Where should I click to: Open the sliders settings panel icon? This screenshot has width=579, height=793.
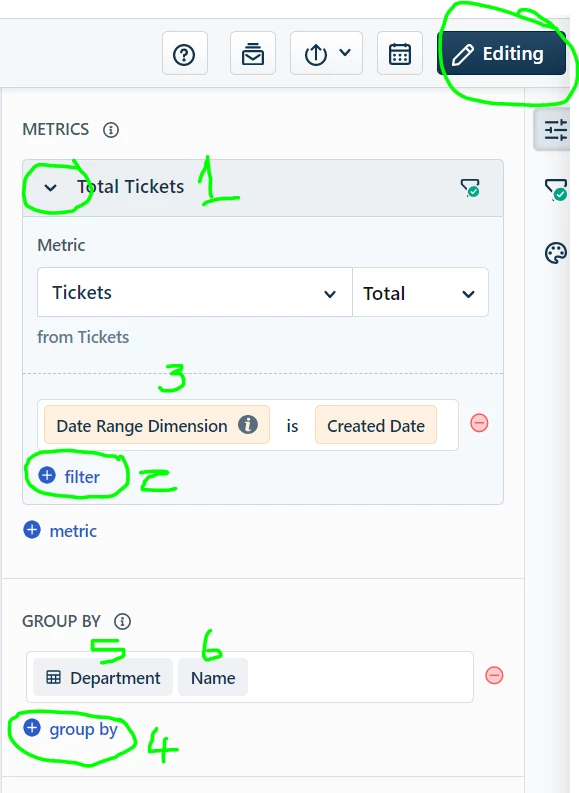coord(555,129)
